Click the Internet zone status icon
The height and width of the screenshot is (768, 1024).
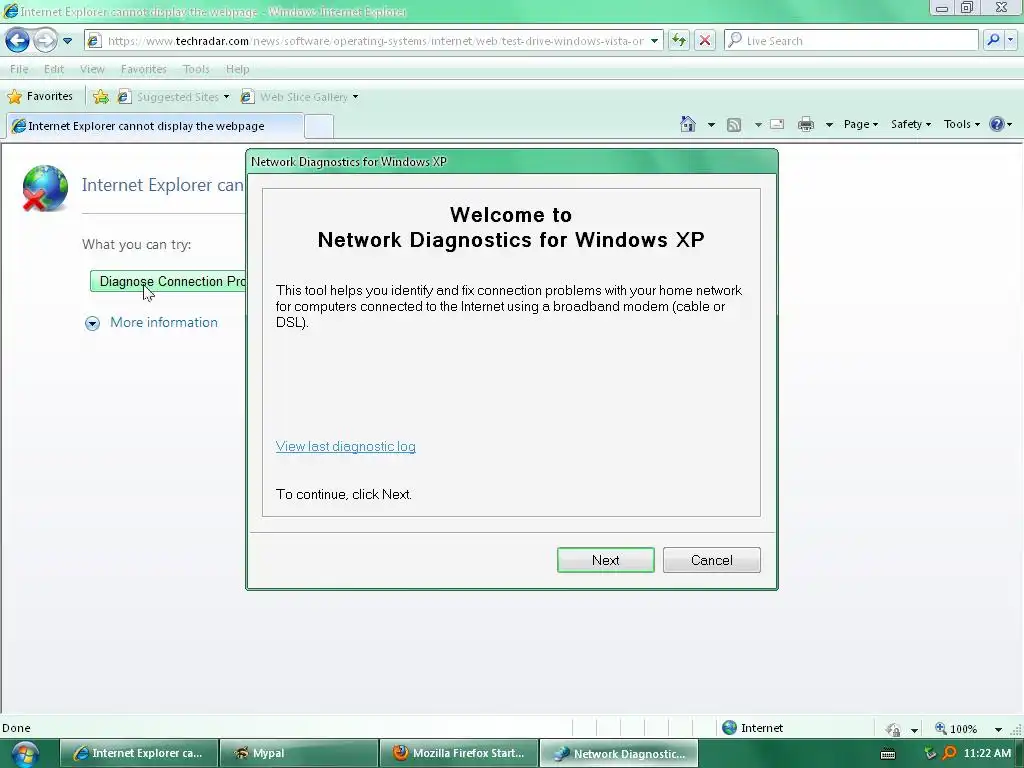pyautogui.click(x=729, y=728)
